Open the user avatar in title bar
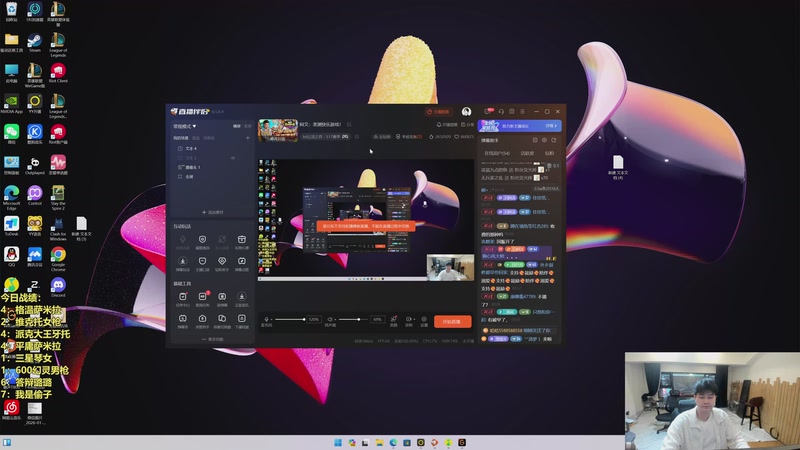800x450 pixels. pos(466,112)
